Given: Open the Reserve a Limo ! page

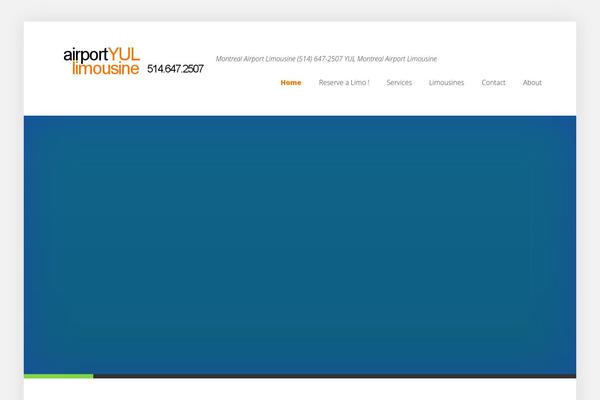Looking at the screenshot, I should coord(344,83).
